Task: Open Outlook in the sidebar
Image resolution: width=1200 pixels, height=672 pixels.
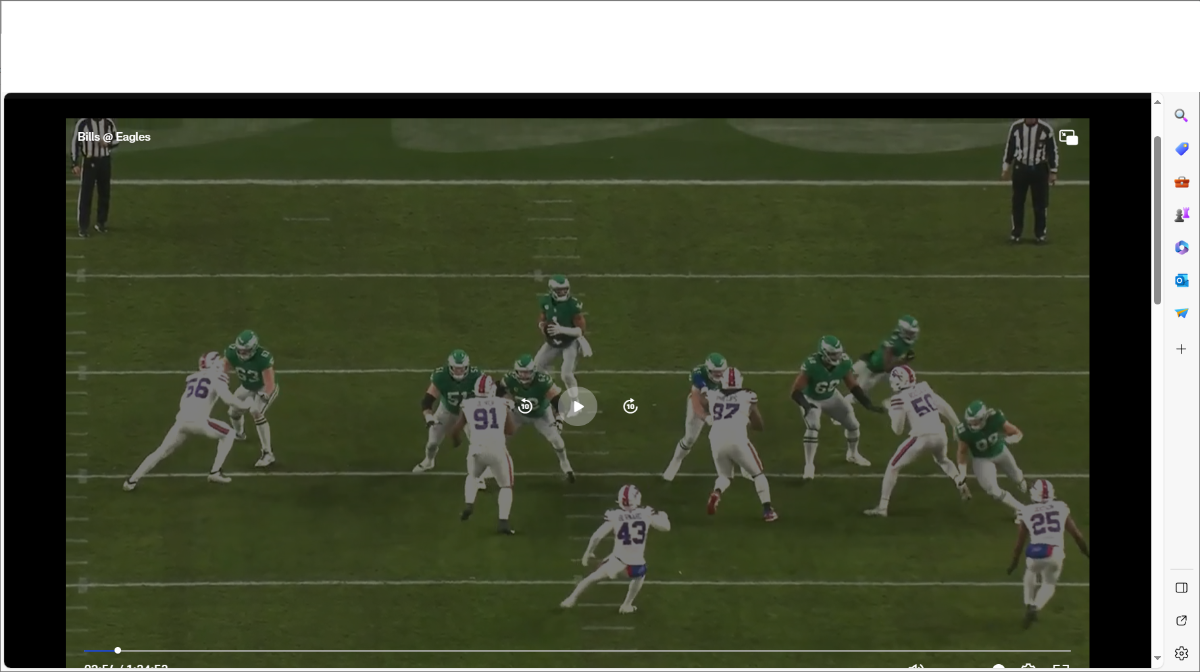Action: (1181, 281)
